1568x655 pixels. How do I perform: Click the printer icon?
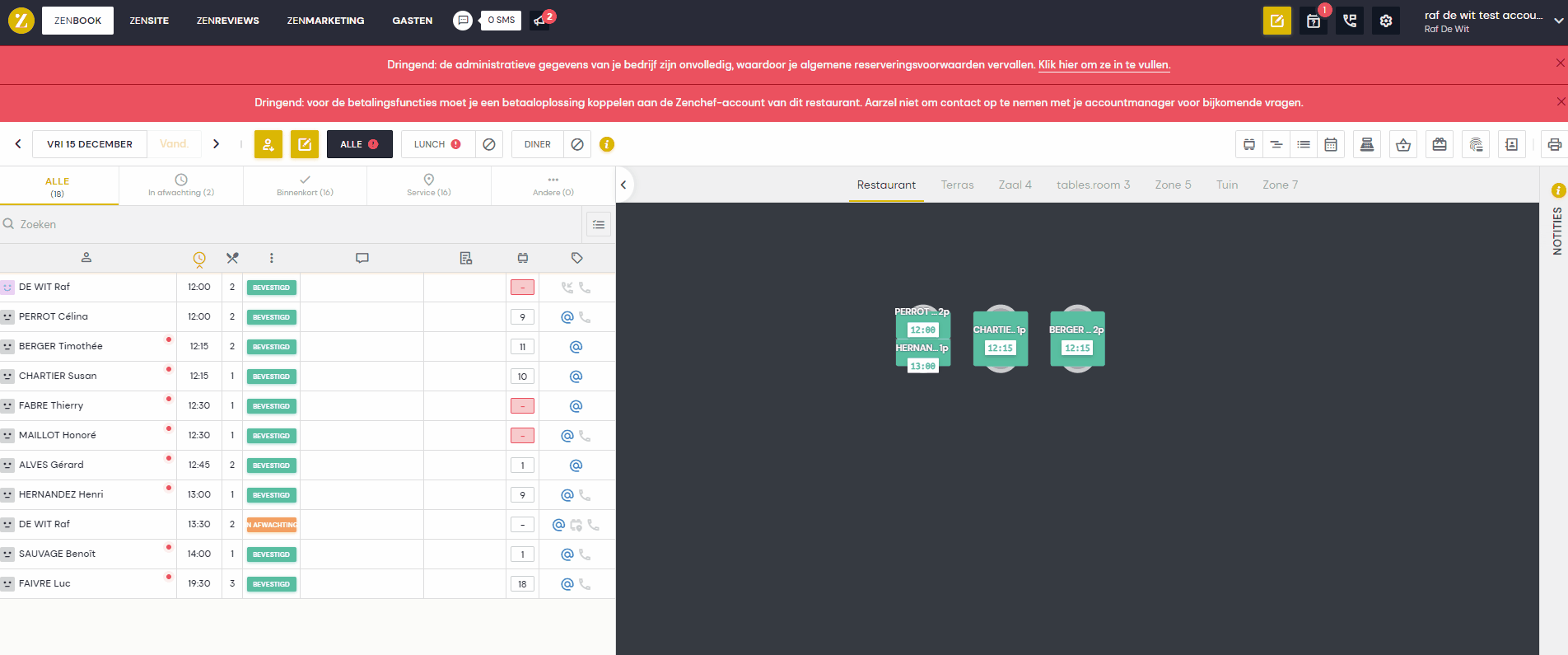(1554, 144)
